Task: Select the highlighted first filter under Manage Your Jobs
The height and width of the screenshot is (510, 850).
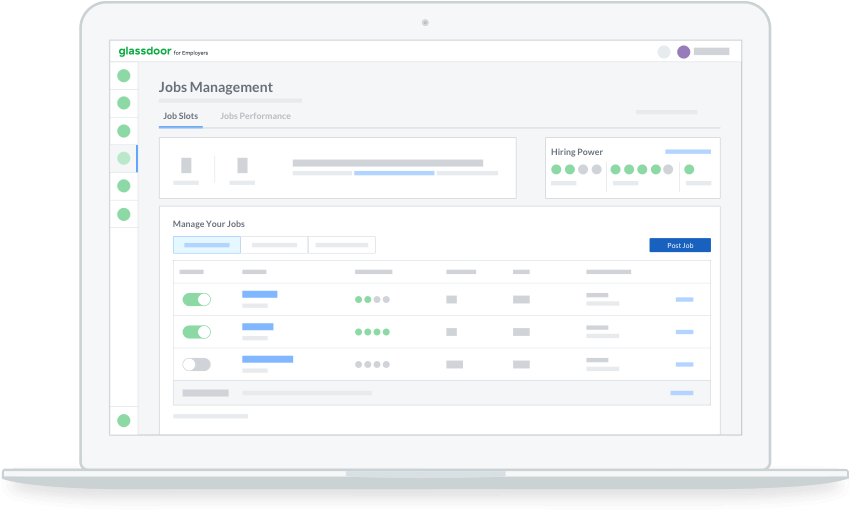Action: click(x=207, y=245)
